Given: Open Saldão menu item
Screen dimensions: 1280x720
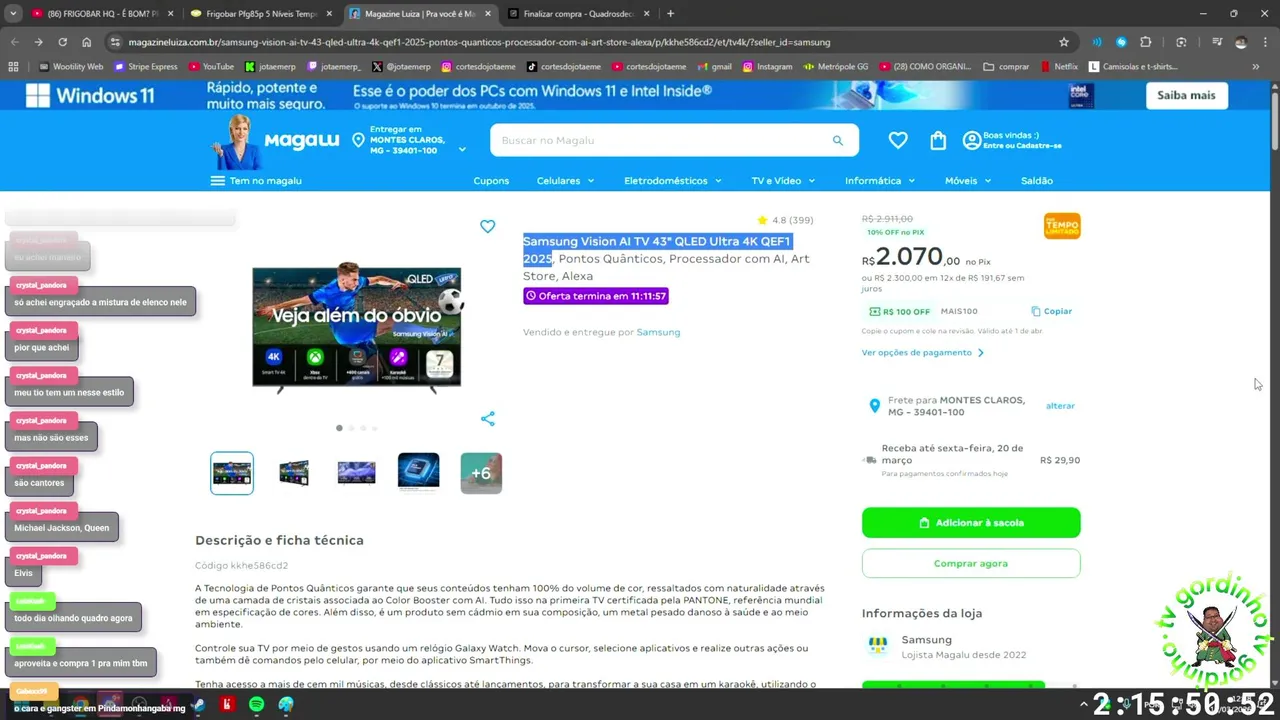Looking at the screenshot, I should coord(1037,181).
